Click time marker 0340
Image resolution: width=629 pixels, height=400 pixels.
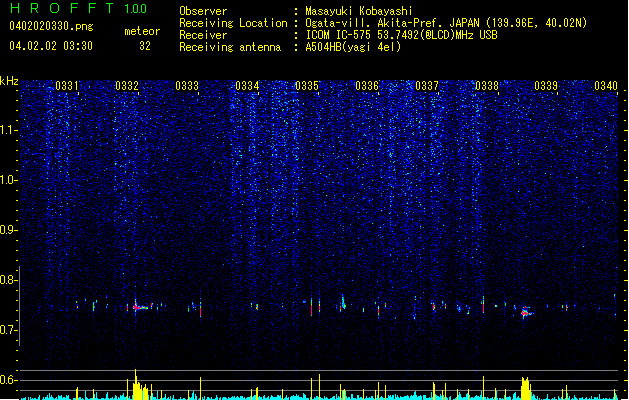coord(606,86)
